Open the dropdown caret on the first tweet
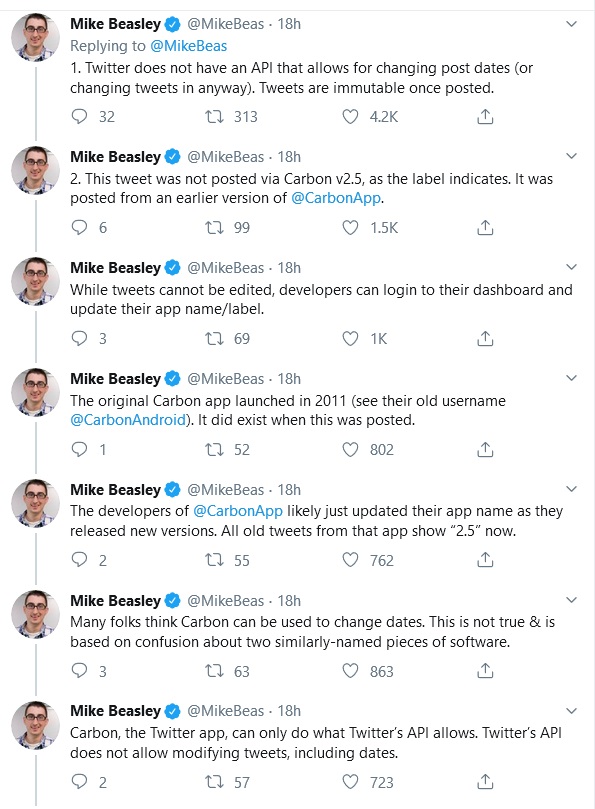The height and width of the screenshot is (809, 595). pos(571,24)
